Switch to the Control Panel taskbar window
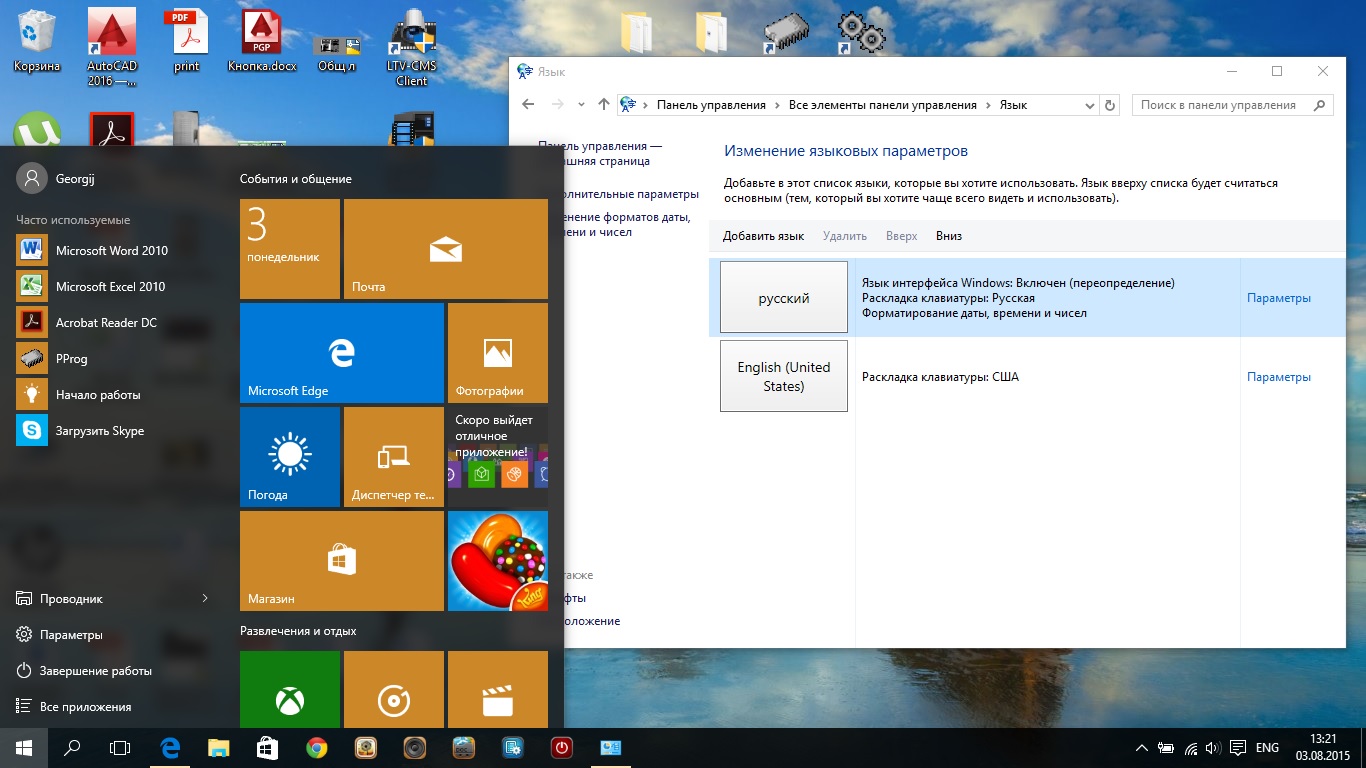The height and width of the screenshot is (768, 1366). click(611, 748)
